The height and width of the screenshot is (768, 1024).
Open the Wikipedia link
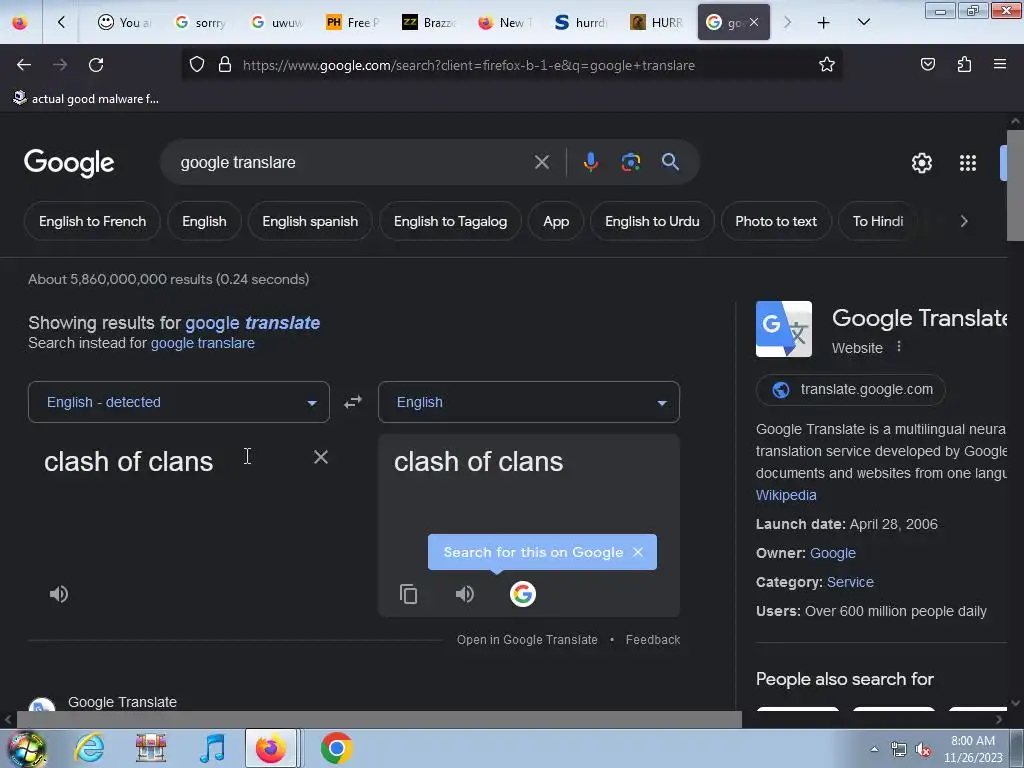coord(786,495)
